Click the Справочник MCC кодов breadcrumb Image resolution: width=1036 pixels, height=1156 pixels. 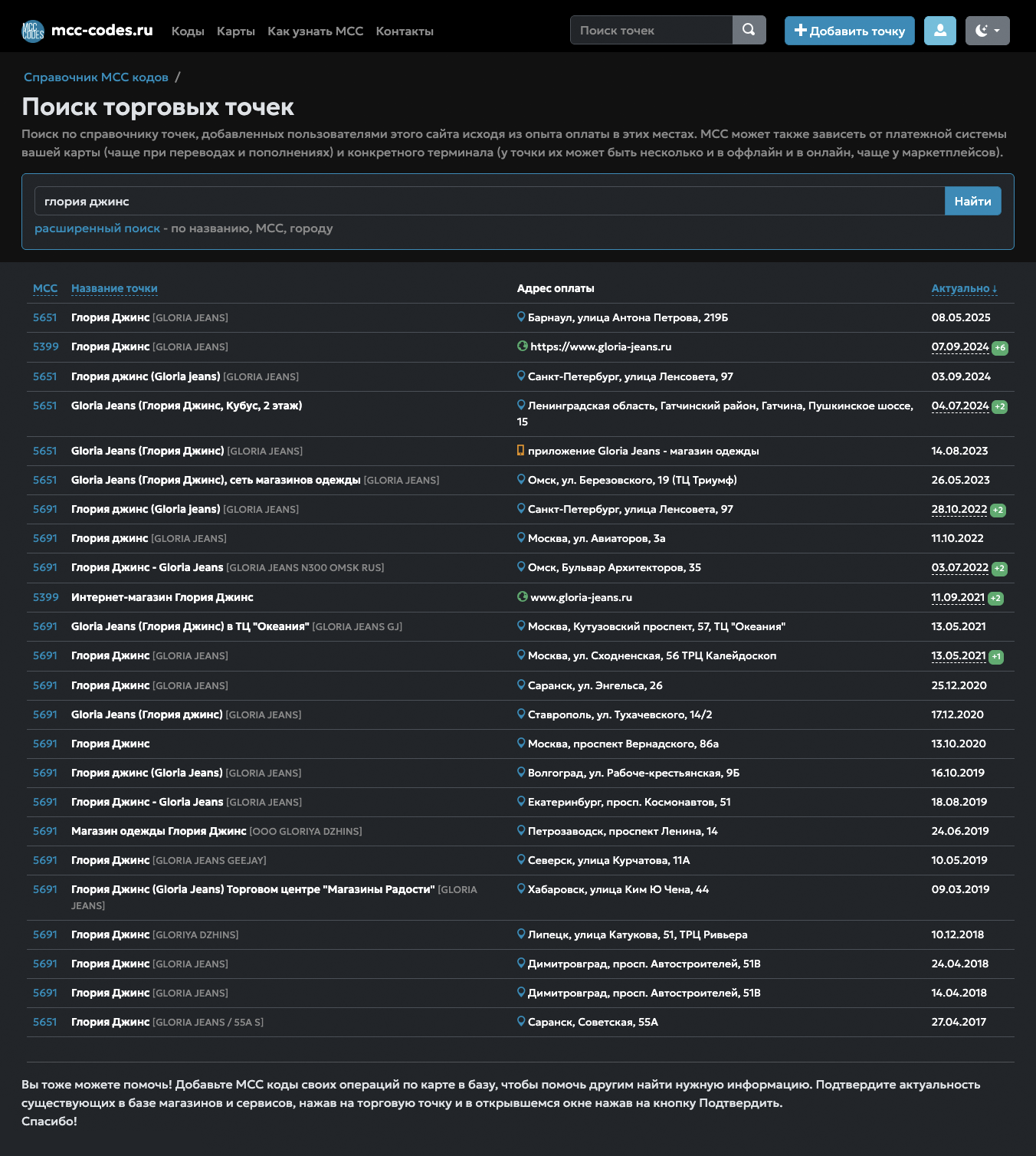coord(96,77)
